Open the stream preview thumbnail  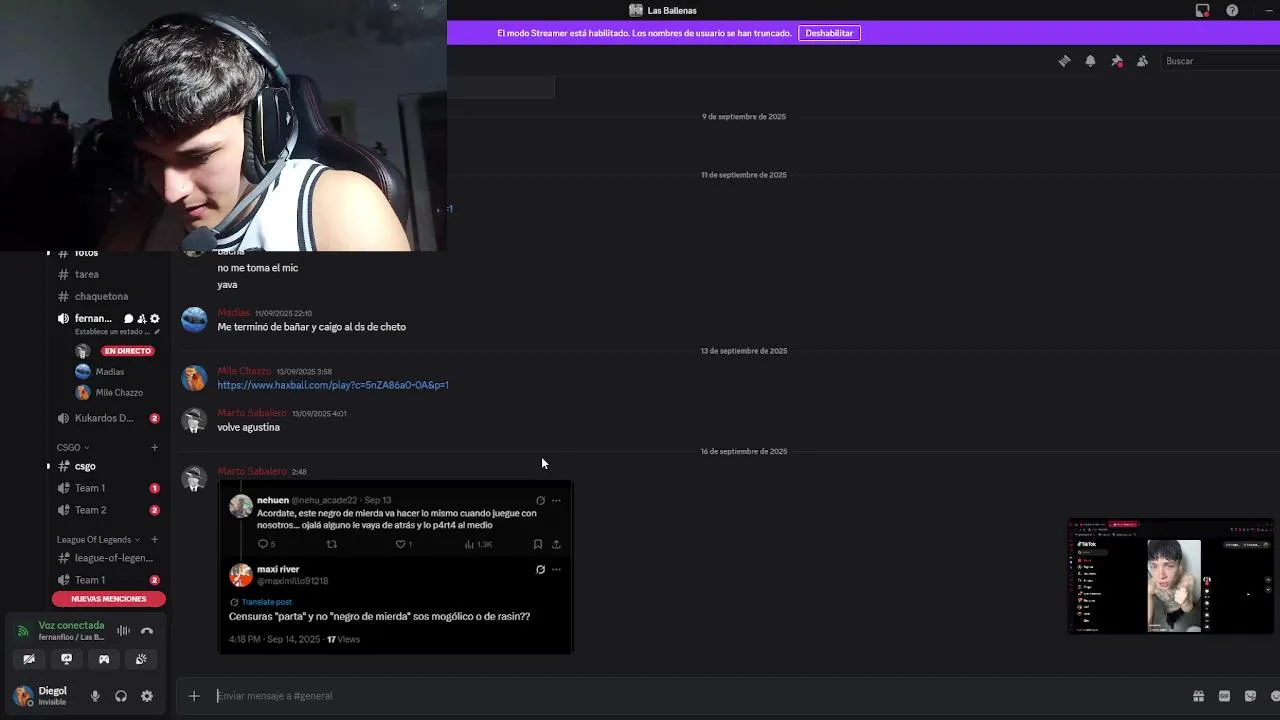tap(1171, 576)
